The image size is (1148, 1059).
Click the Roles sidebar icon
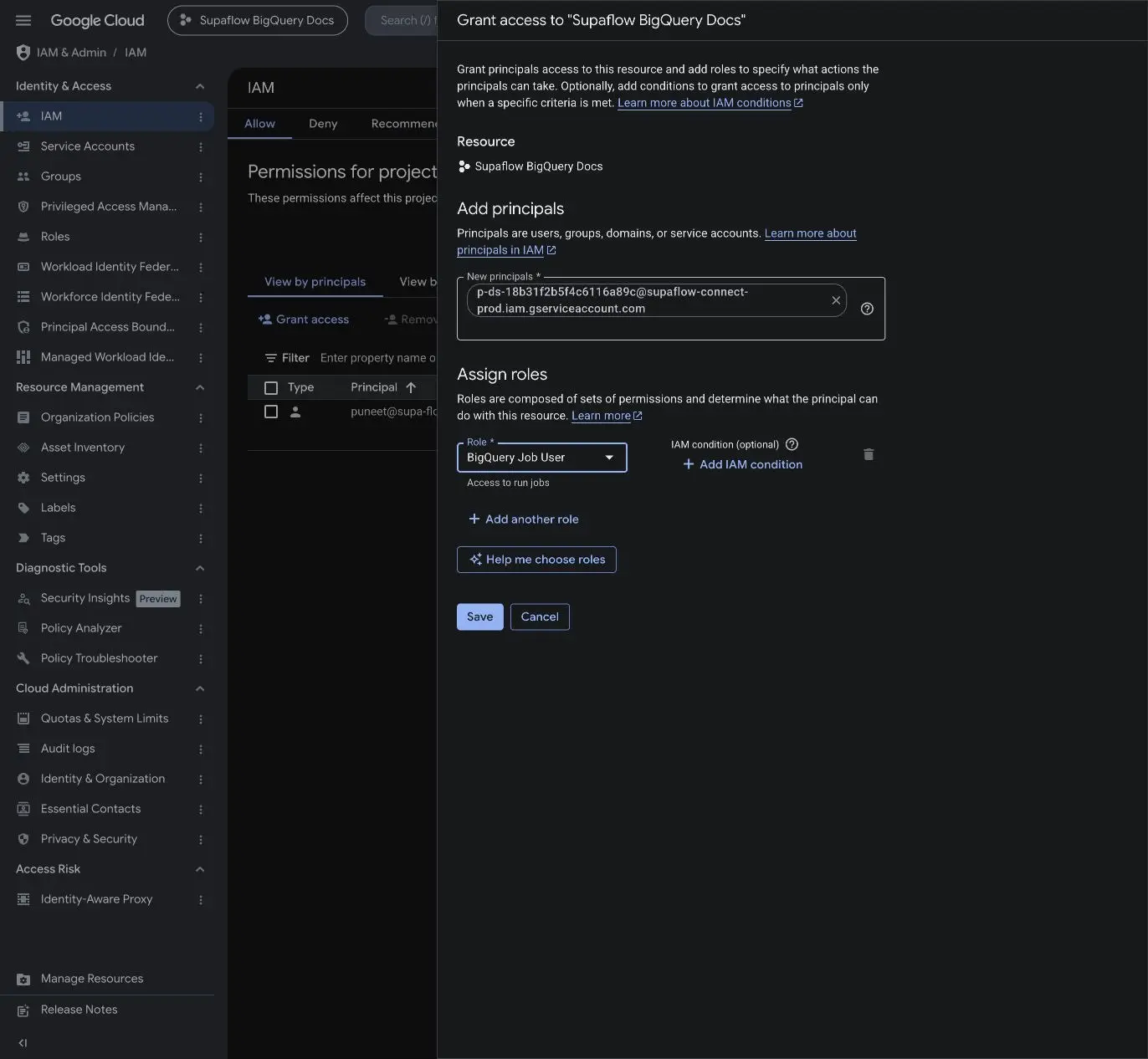[x=23, y=237]
